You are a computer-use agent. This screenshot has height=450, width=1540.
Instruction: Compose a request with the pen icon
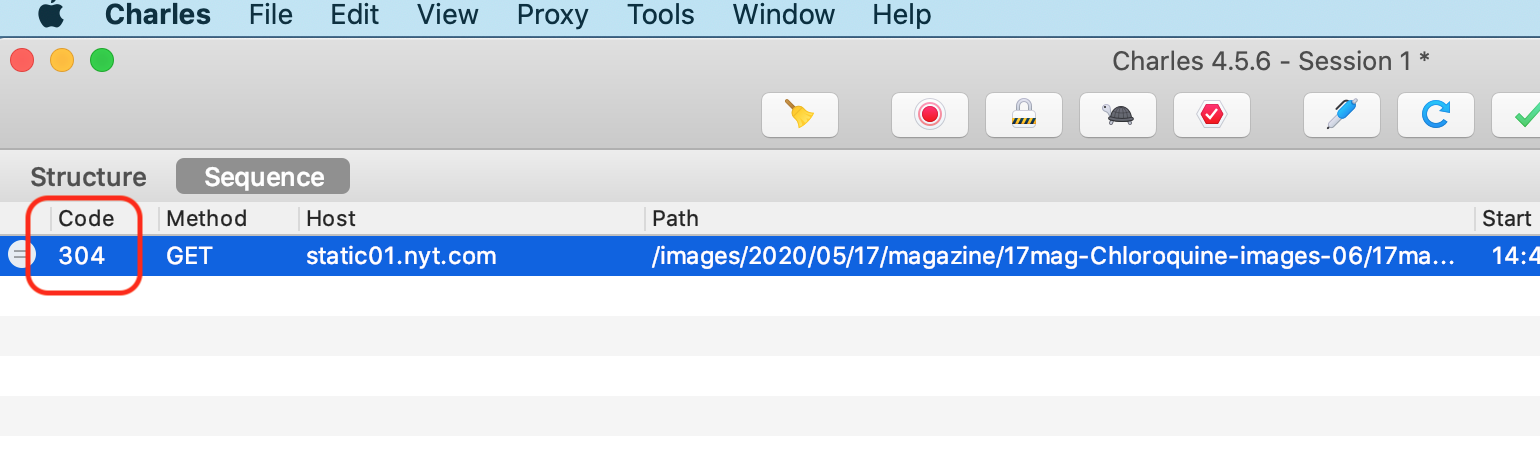[x=1341, y=115]
